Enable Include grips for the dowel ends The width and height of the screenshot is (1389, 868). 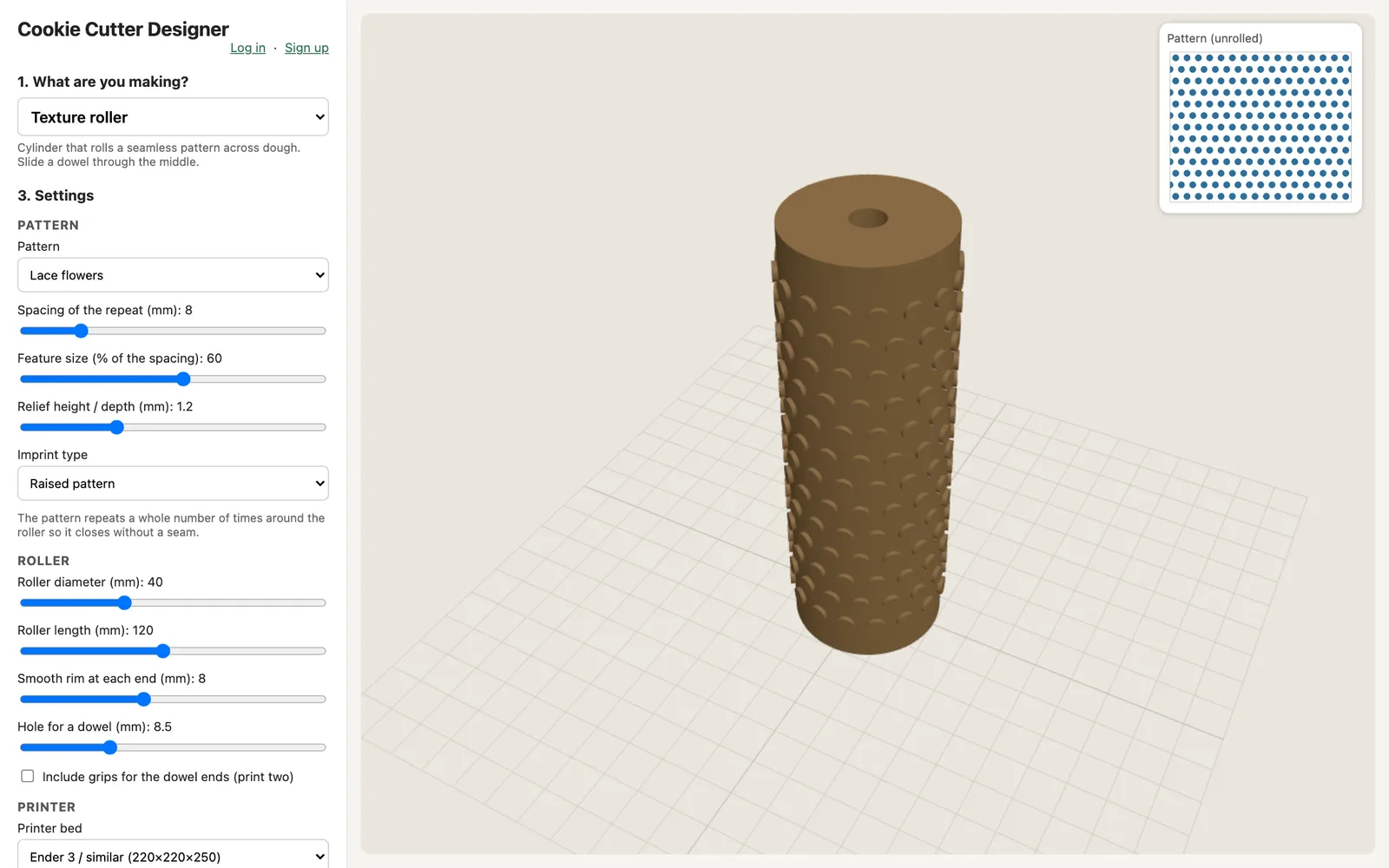(28, 776)
